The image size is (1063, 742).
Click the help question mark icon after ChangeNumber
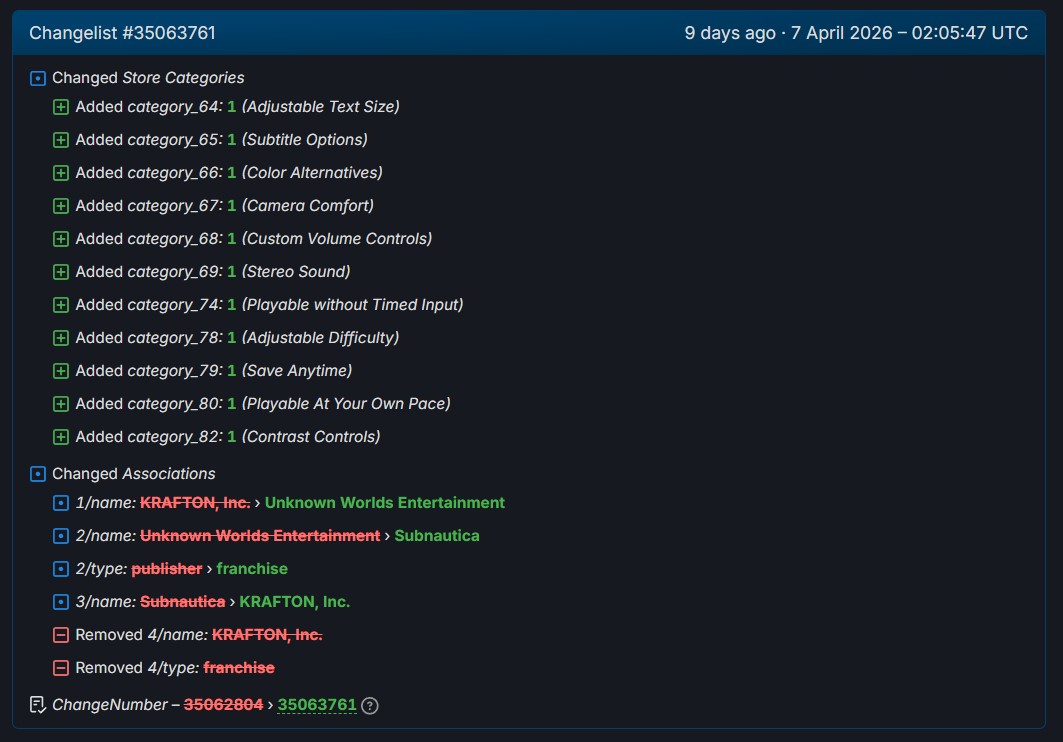point(370,705)
